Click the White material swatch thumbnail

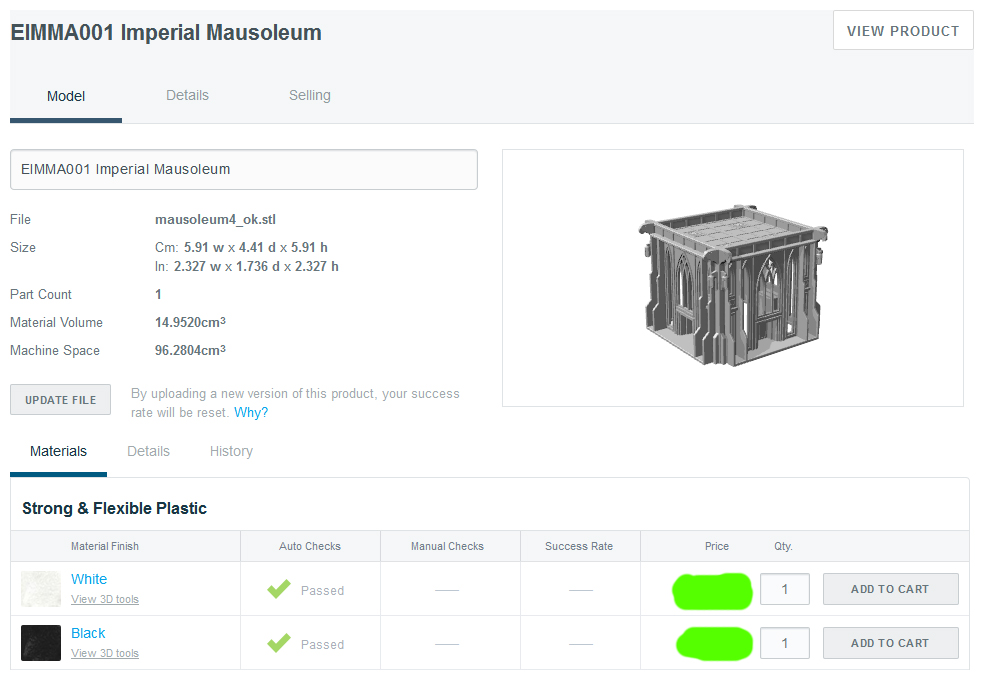pos(41,589)
